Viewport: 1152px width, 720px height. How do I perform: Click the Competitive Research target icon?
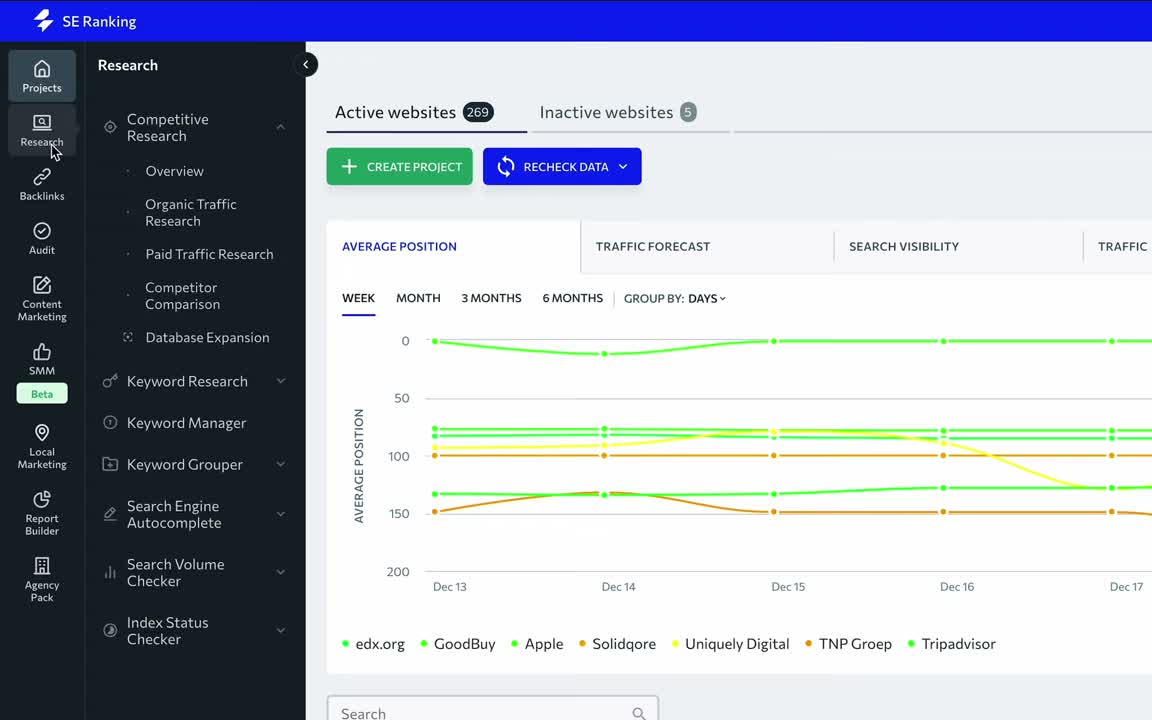pos(110,127)
